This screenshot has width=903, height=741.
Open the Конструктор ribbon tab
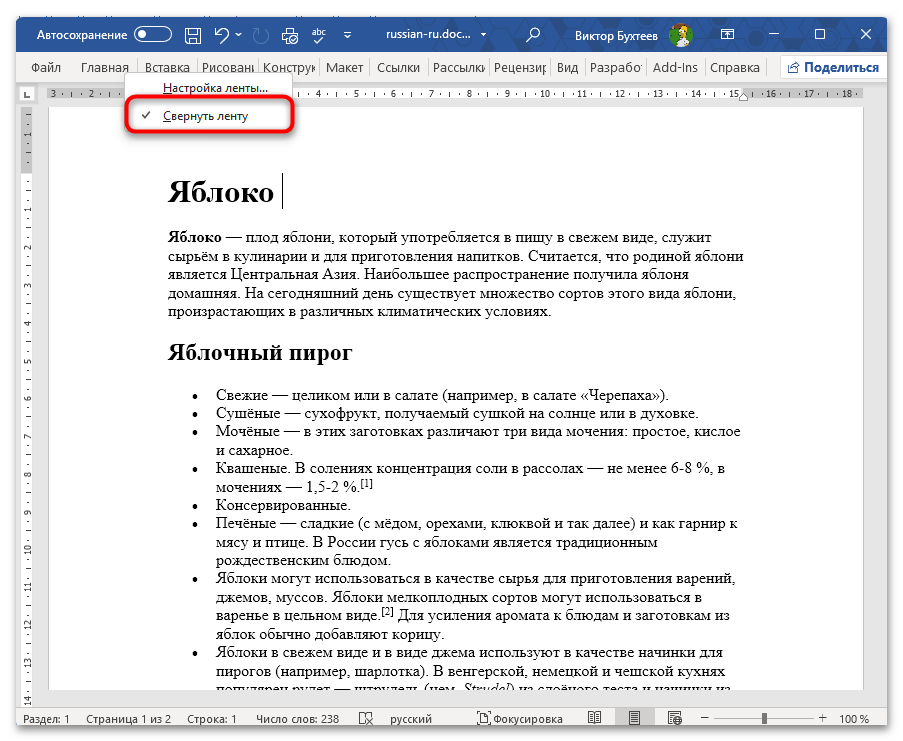click(x=289, y=67)
